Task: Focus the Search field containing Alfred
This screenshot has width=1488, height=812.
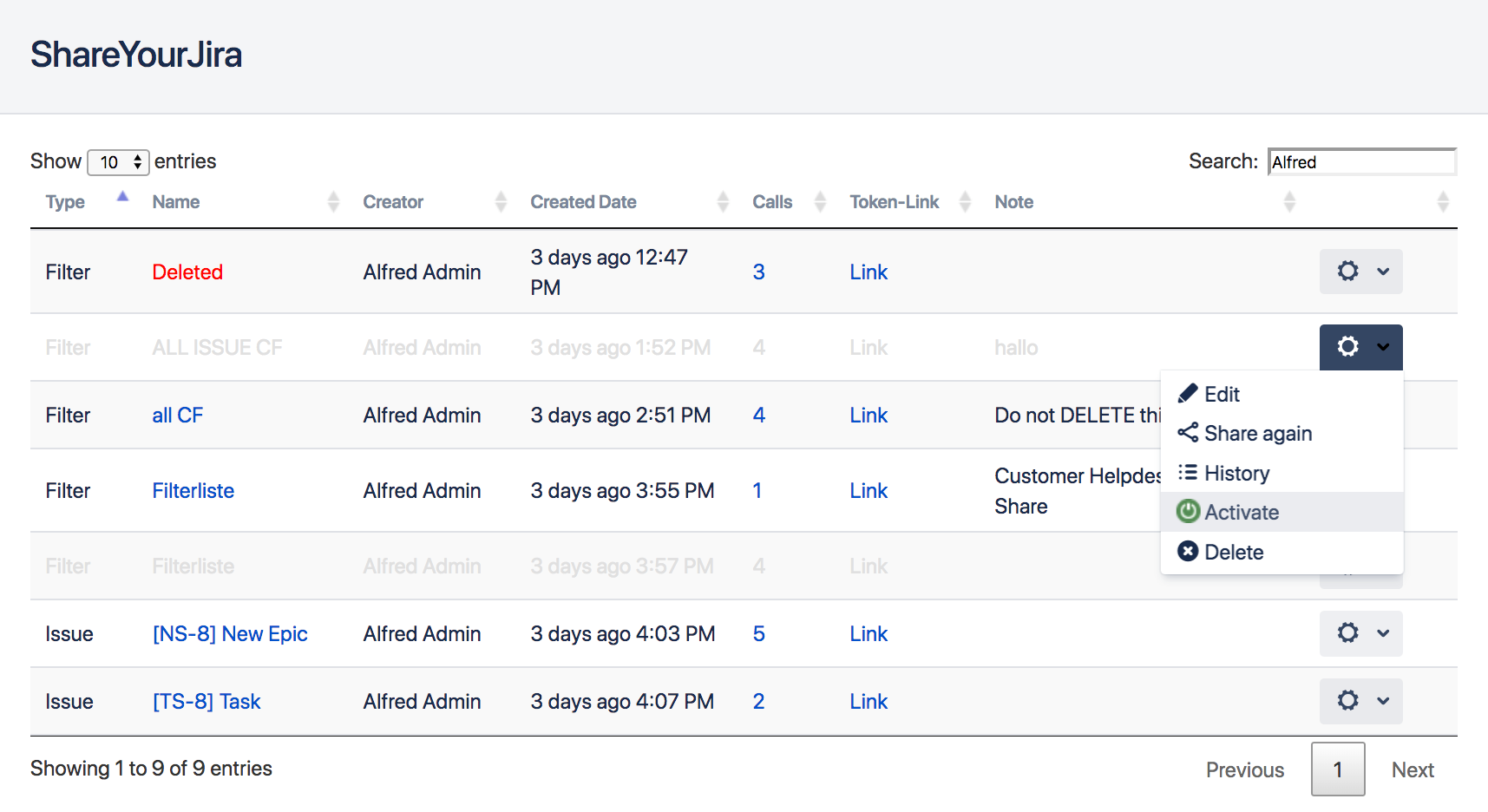Action: 1360,162
